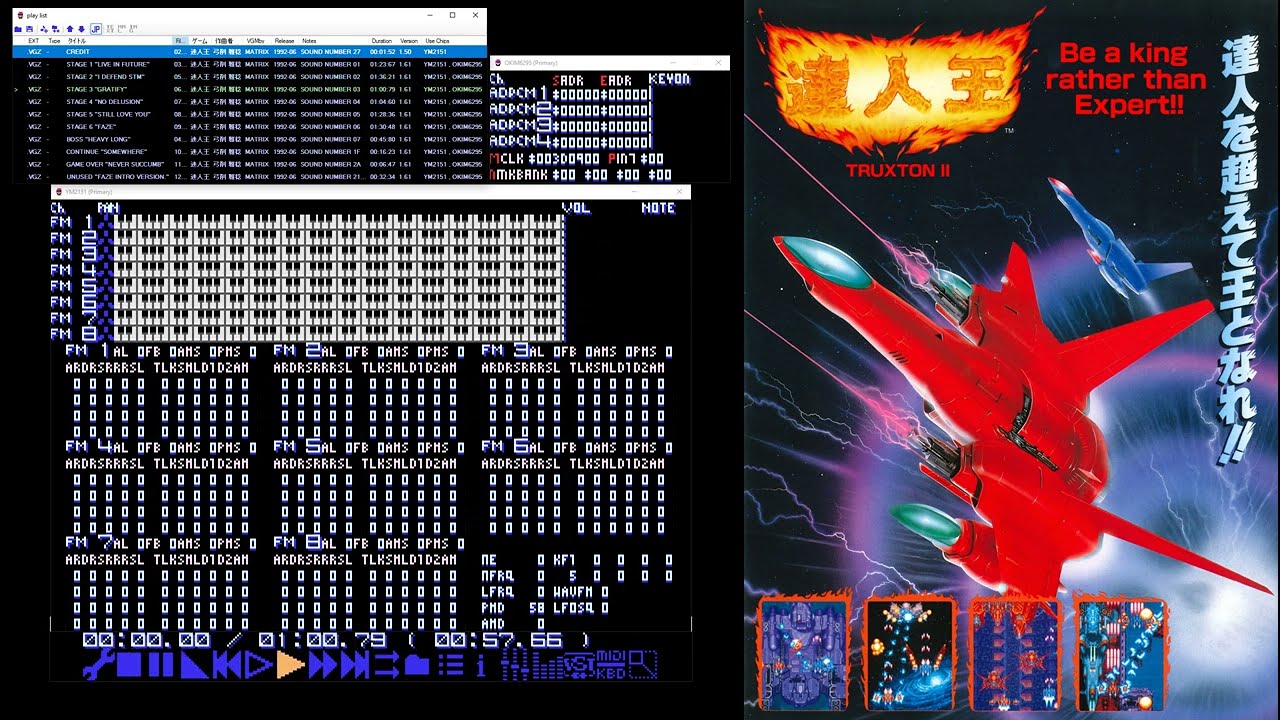The height and width of the screenshot is (720, 1280).
Task: Move the selected track up with the up arrow
Action: coord(70,29)
